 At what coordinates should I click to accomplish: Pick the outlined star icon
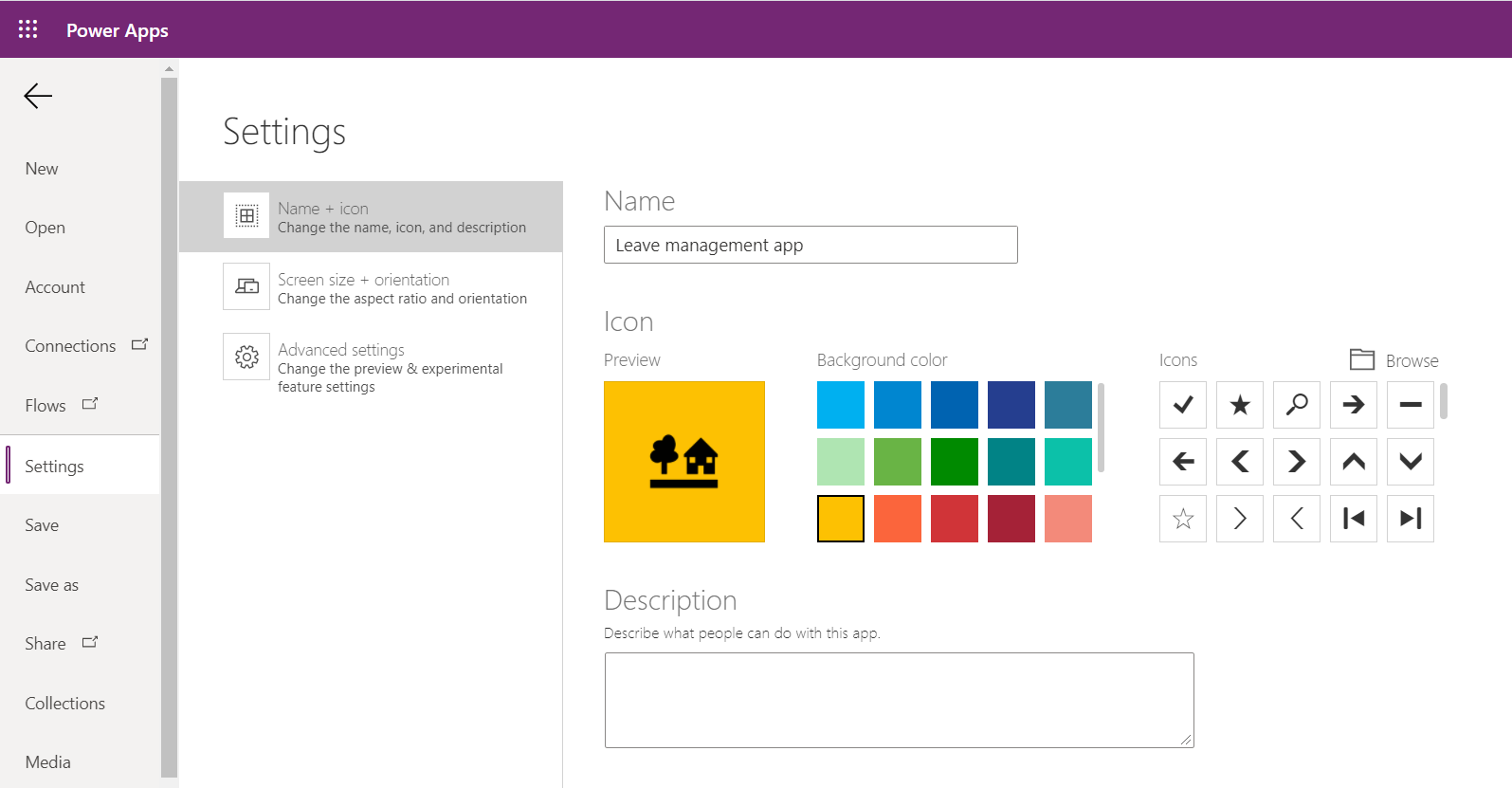(x=1182, y=519)
